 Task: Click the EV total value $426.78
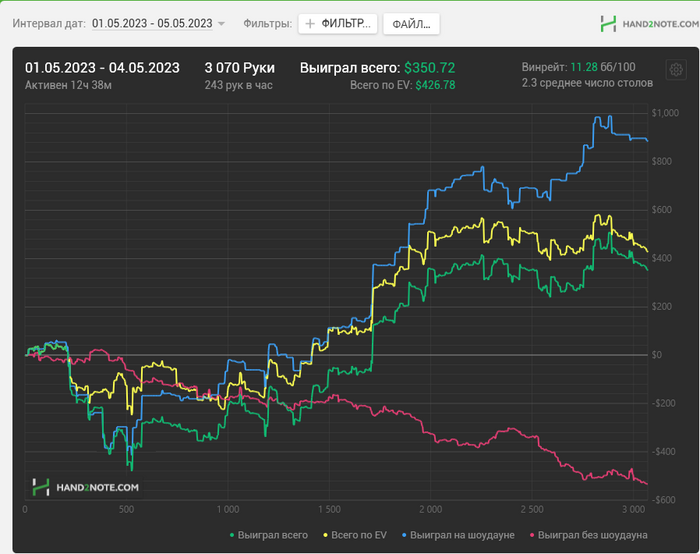pos(435,85)
